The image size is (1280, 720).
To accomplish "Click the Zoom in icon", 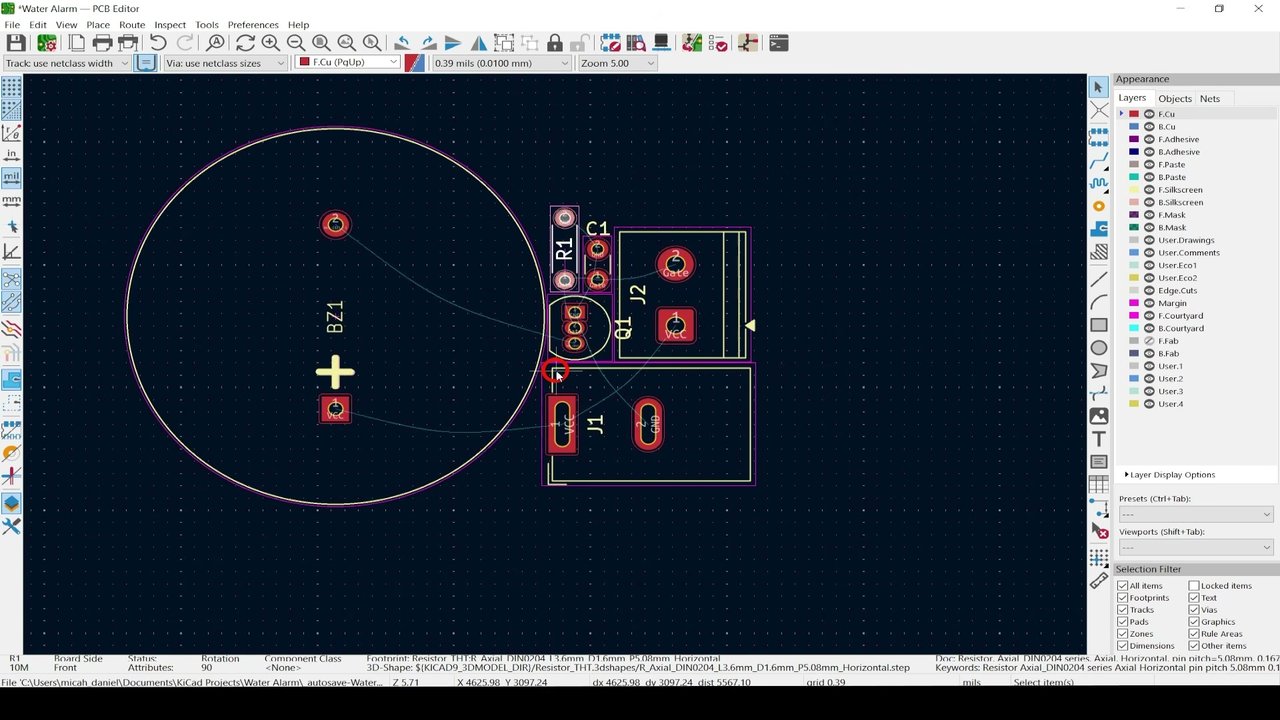I will pyautogui.click(x=270, y=43).
